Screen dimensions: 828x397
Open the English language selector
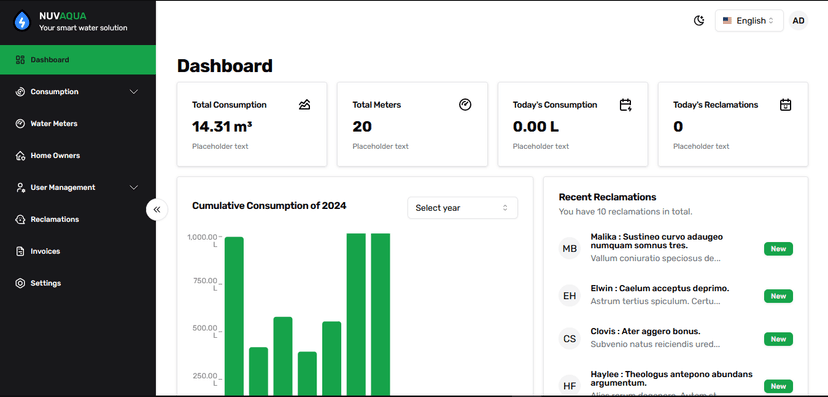[x=749, y=21]
